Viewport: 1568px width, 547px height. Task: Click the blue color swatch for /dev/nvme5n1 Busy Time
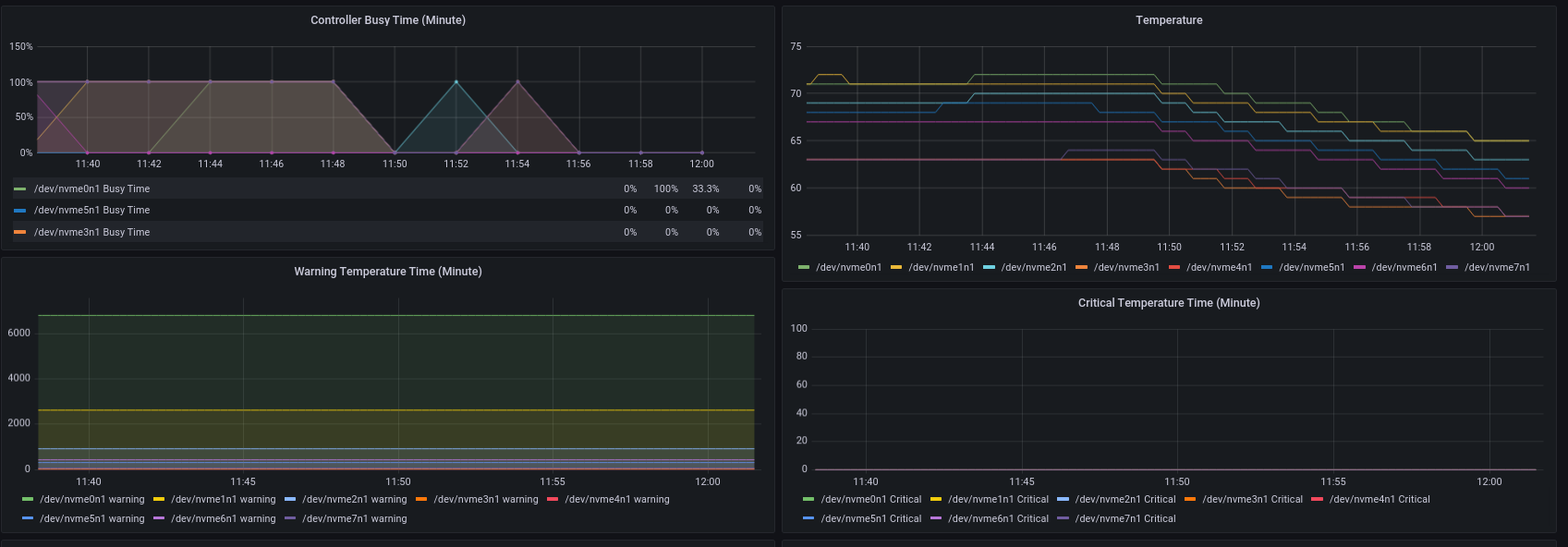(x=20, y=211)
